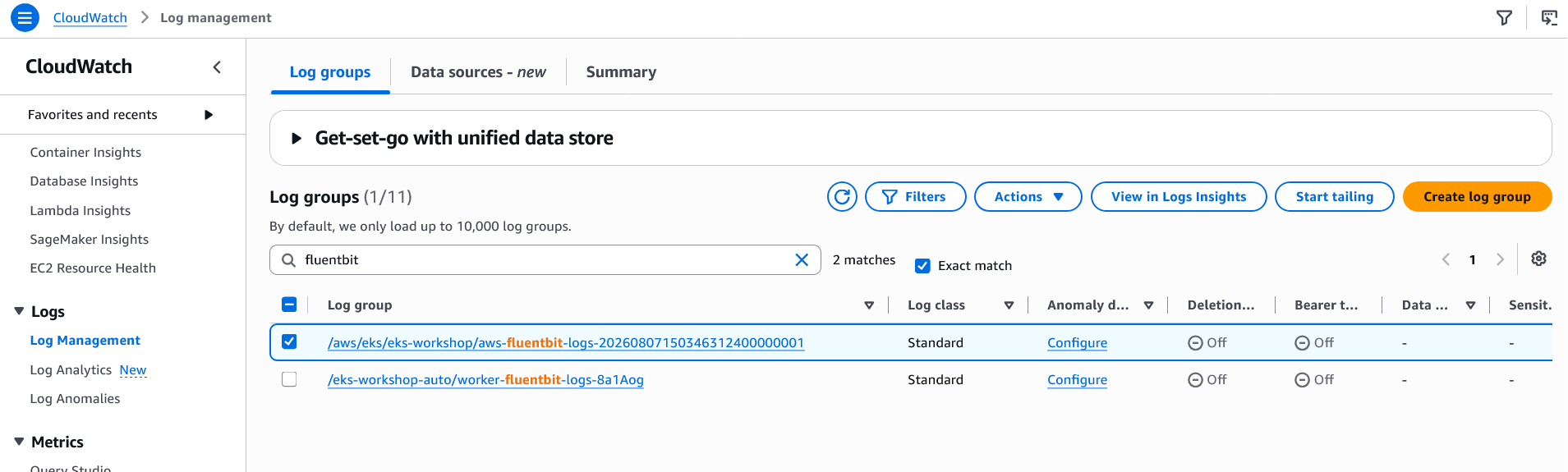This screenshot has width=1568, height=472.
Task: Open worker-fluentbit-logs-8a1Aog log group link
Action: click(x=485, y=380)
